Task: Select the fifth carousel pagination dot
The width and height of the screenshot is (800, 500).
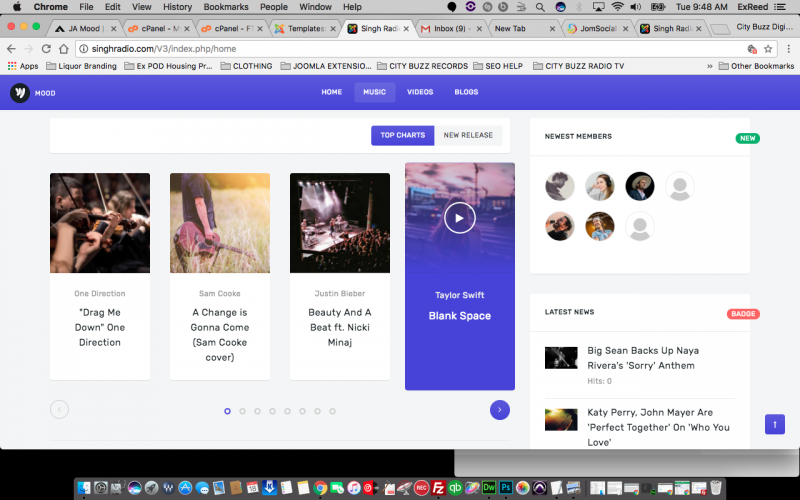Action: coord(287,411)
